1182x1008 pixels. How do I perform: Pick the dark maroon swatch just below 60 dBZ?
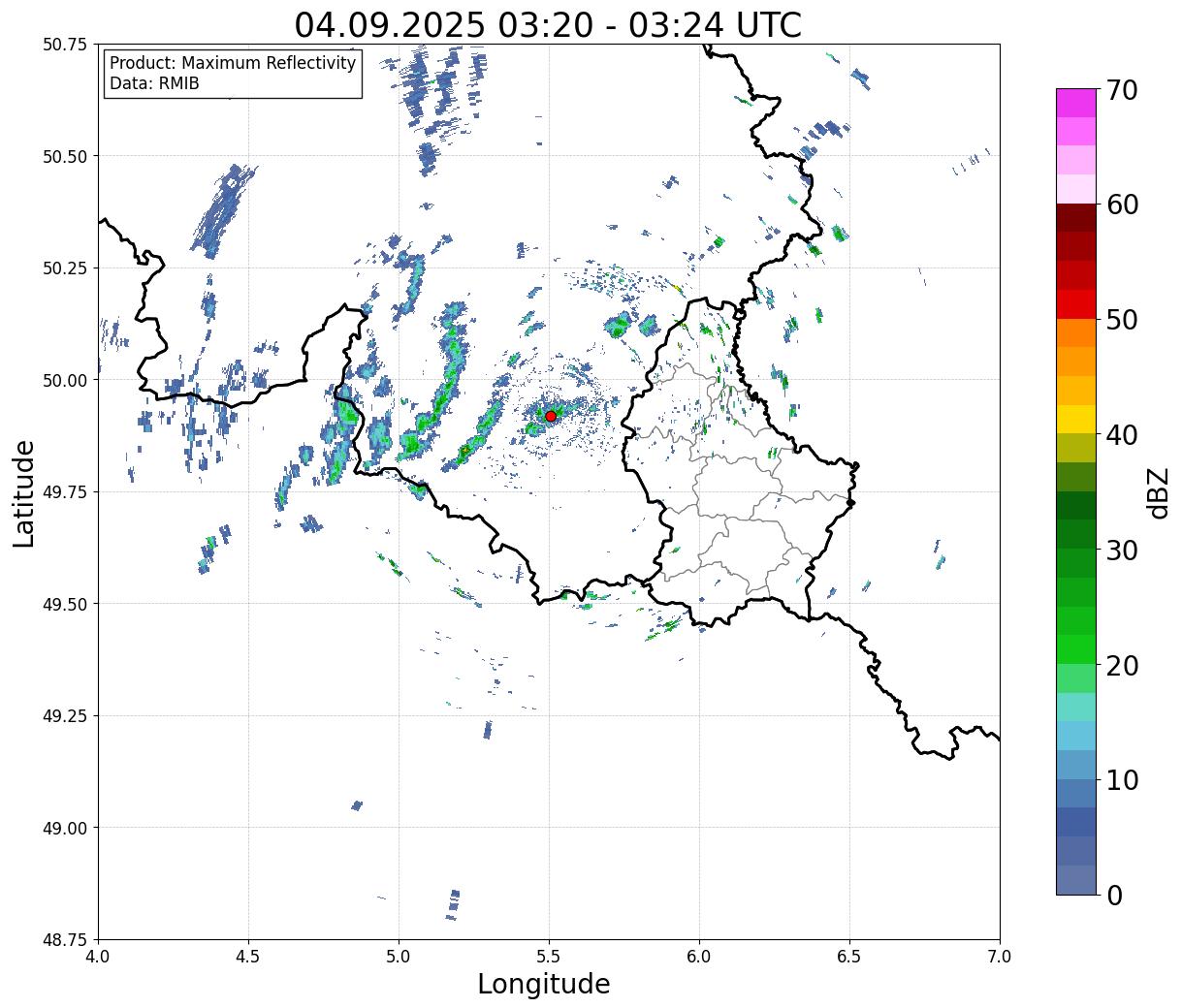tap(1075, 218)
